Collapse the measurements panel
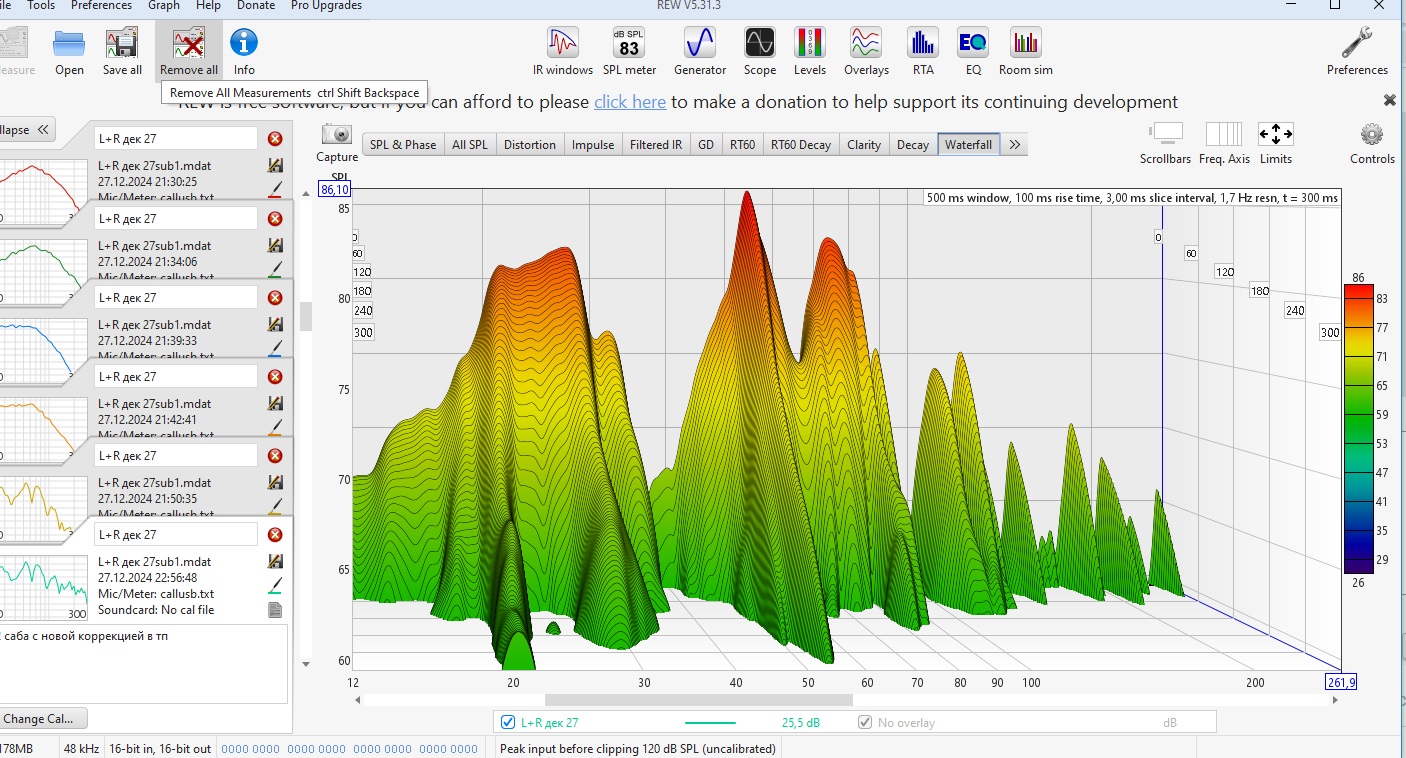This screenshot has height=758, width=1406. click(x=26, y=130)
